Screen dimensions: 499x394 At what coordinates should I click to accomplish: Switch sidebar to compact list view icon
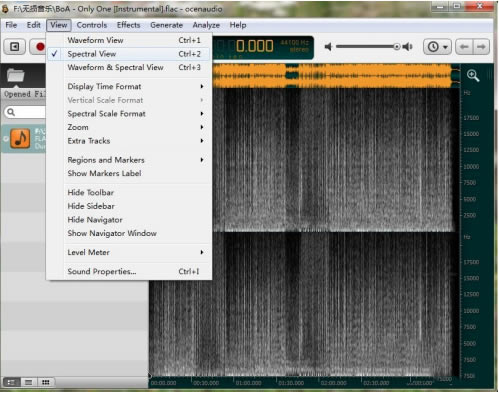pyautogui.click(x=29, y=382)
